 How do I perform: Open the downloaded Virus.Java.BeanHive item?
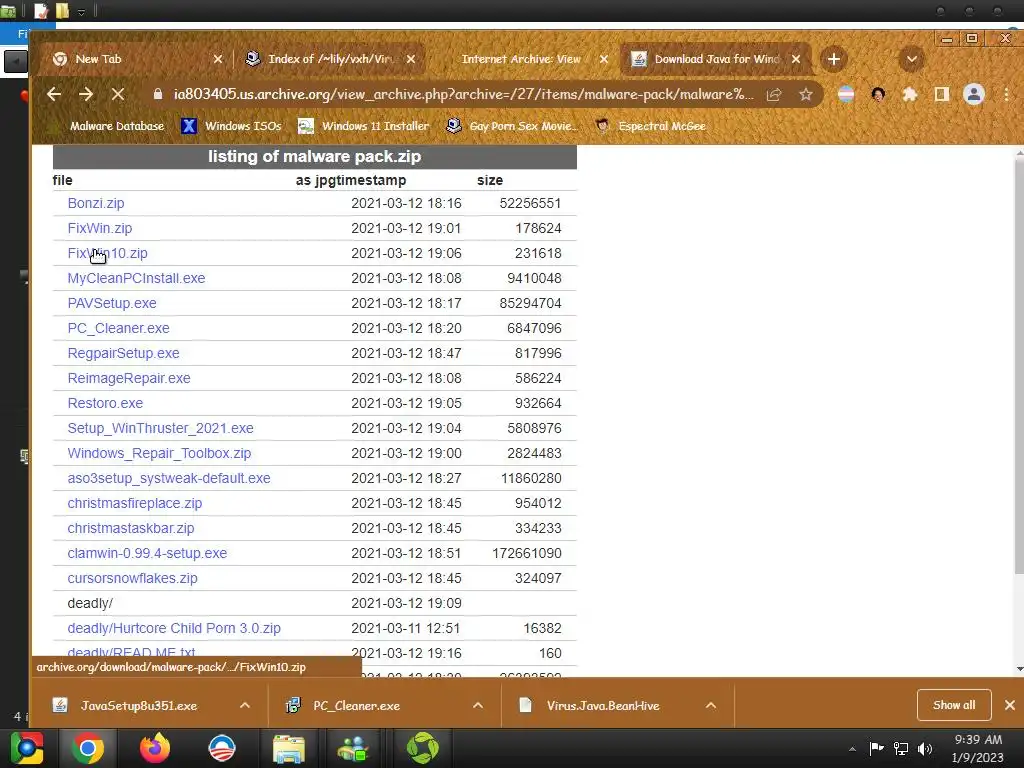[603, 705]
